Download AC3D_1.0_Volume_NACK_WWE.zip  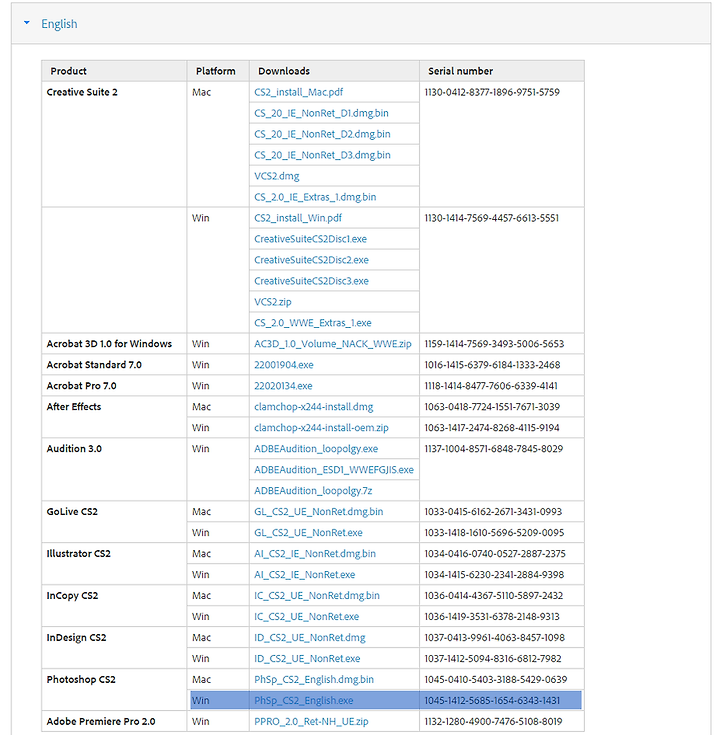click(333, 344)
